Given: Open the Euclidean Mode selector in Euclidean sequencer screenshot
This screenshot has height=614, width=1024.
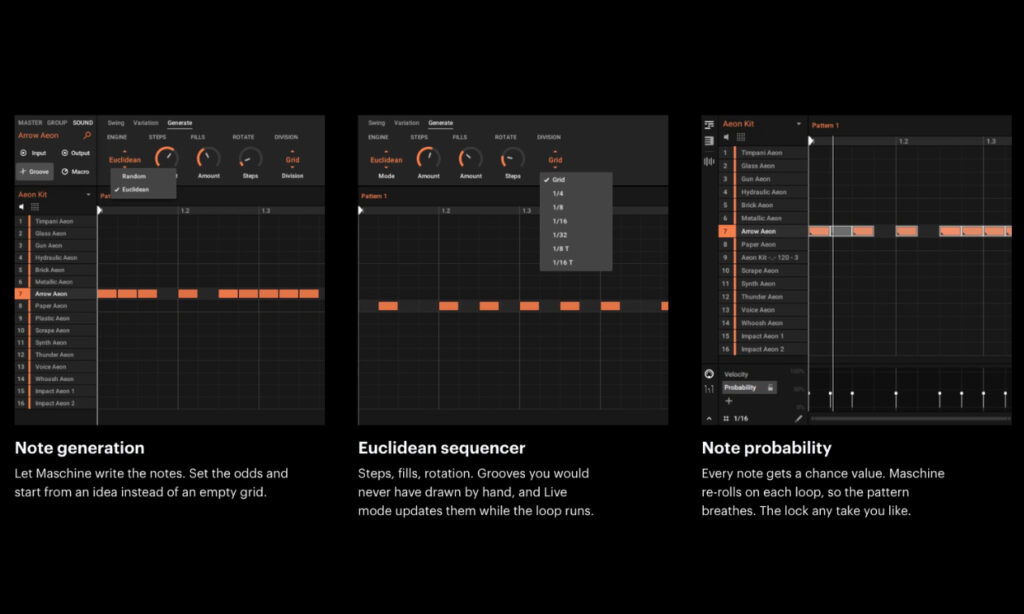Looking at the screenshot, I should point(386,160).
